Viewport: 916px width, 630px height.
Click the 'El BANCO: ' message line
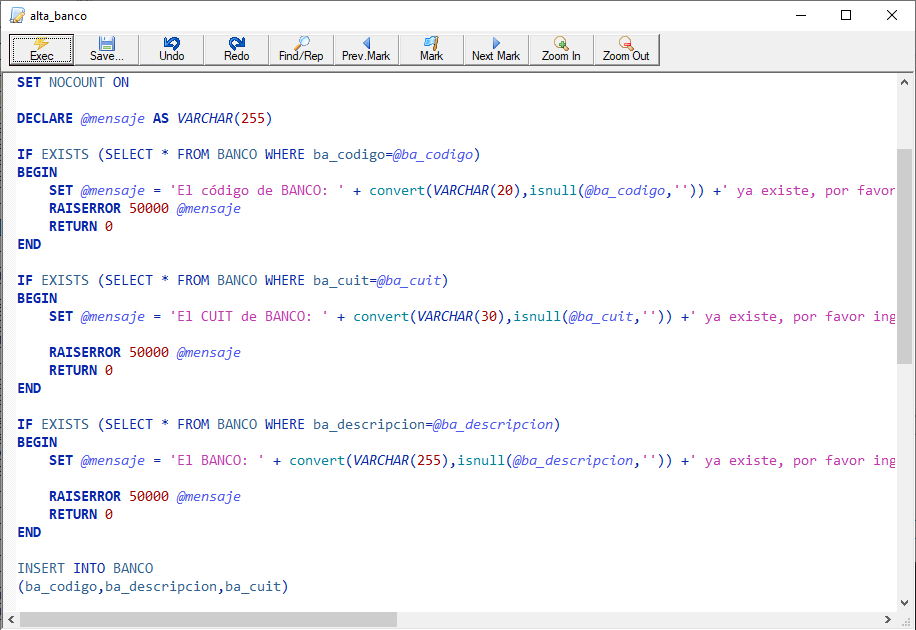(x=472, y=461)
